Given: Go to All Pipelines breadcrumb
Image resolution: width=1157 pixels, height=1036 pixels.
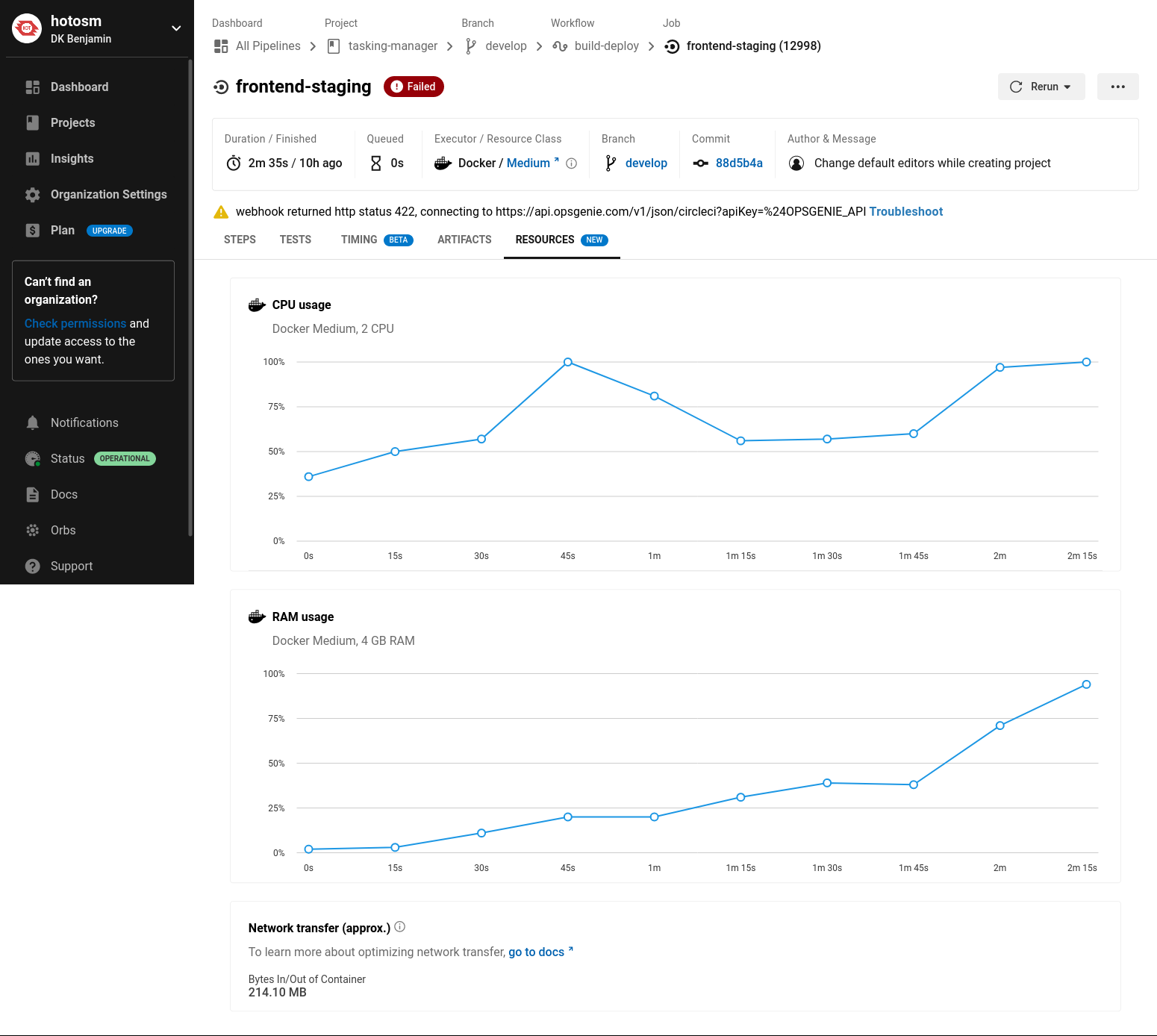Looking at the screenshot, I should 268,46.
